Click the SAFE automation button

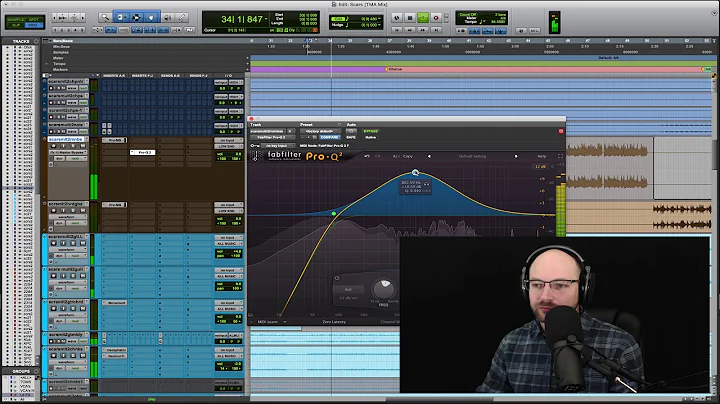(351, 137)
